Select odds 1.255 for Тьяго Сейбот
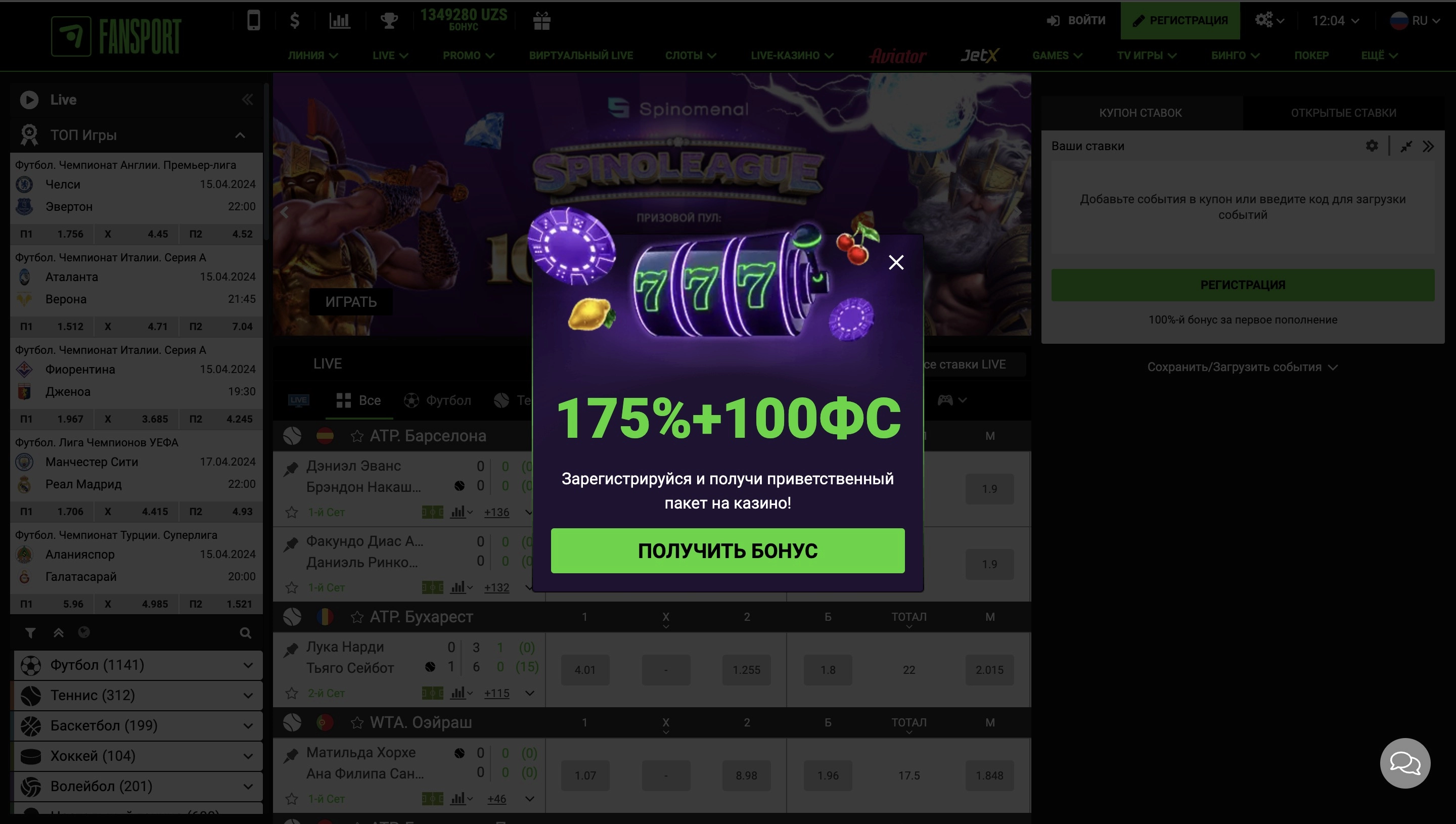Screen dimensions: 1456x824 tap(746, 670)
